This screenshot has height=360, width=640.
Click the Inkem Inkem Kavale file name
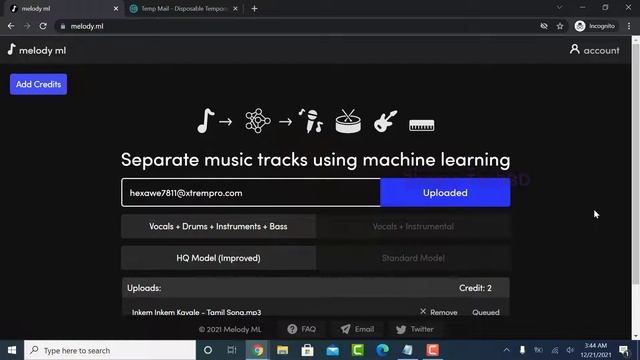(x=196, y=312)
